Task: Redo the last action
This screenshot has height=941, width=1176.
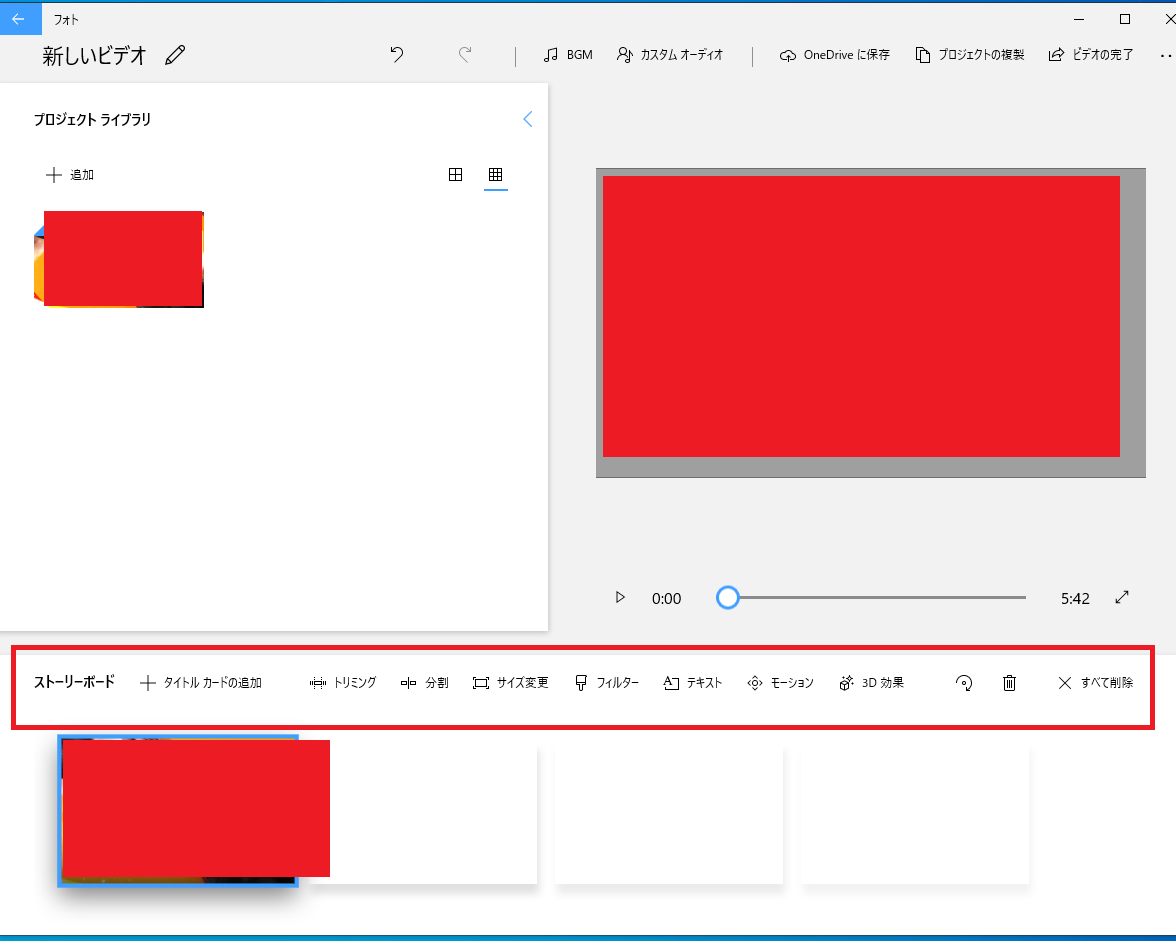Action: point(465,55)
